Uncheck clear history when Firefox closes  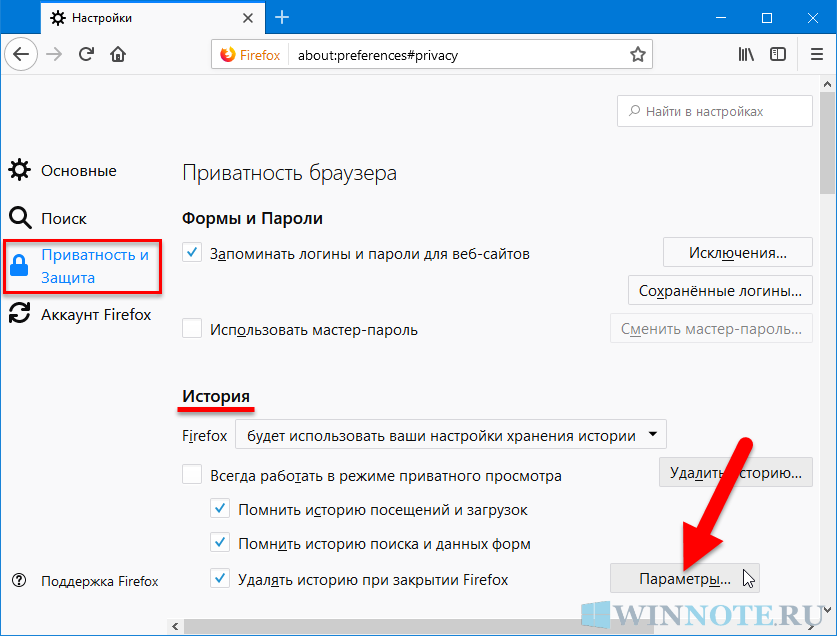(221, 579)
